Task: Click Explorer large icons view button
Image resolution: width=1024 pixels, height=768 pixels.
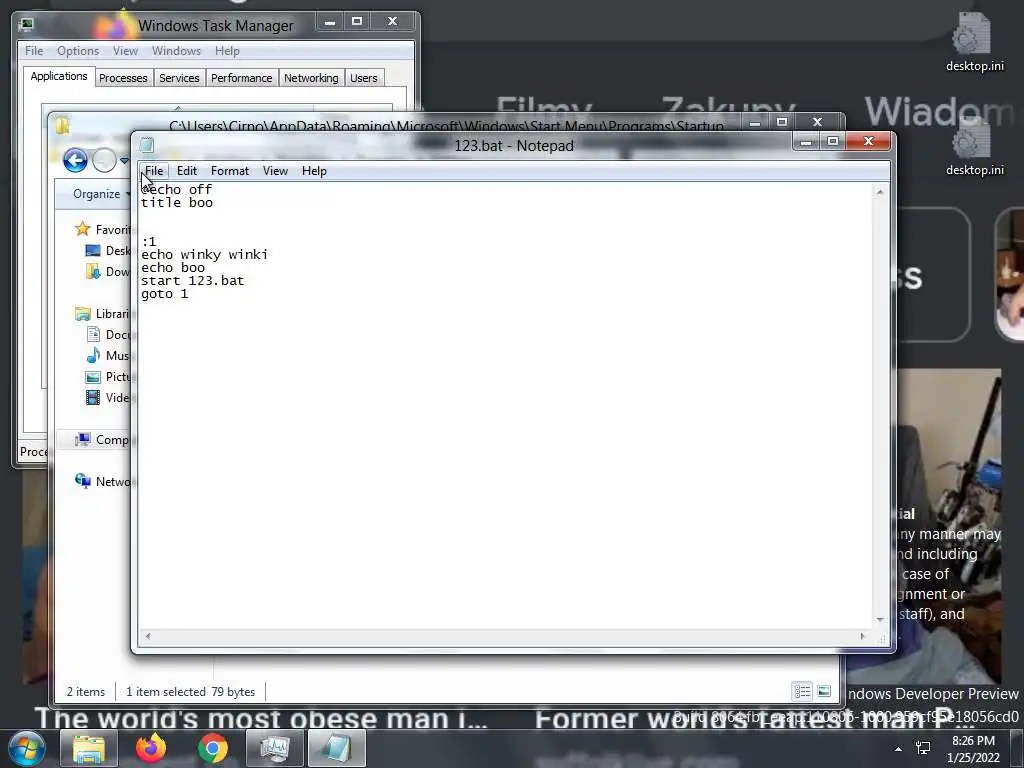Action: pyautogui.click(x=824, y=691)
